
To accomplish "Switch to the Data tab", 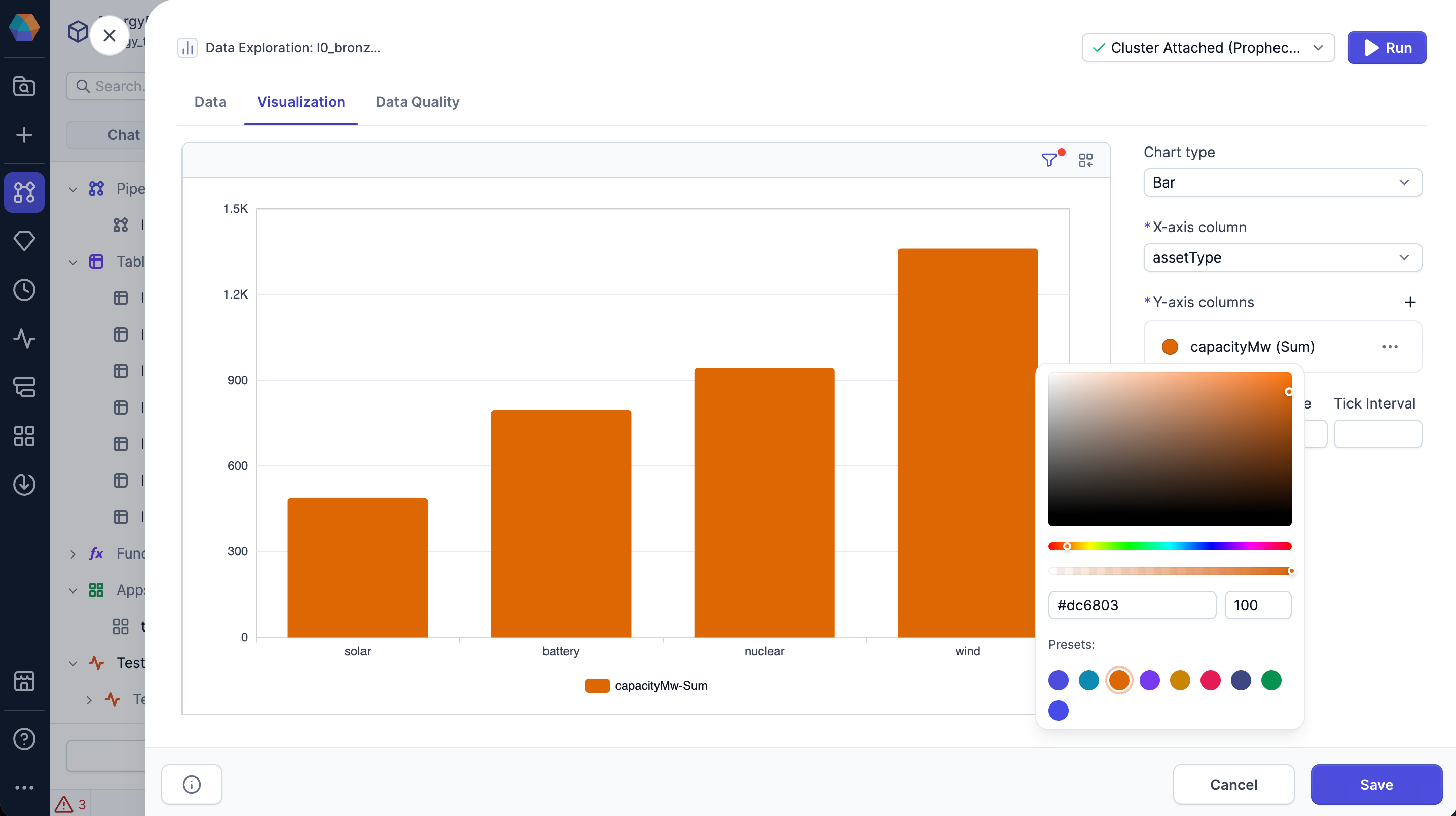I will pyautogui.click(x=210, y=102).
